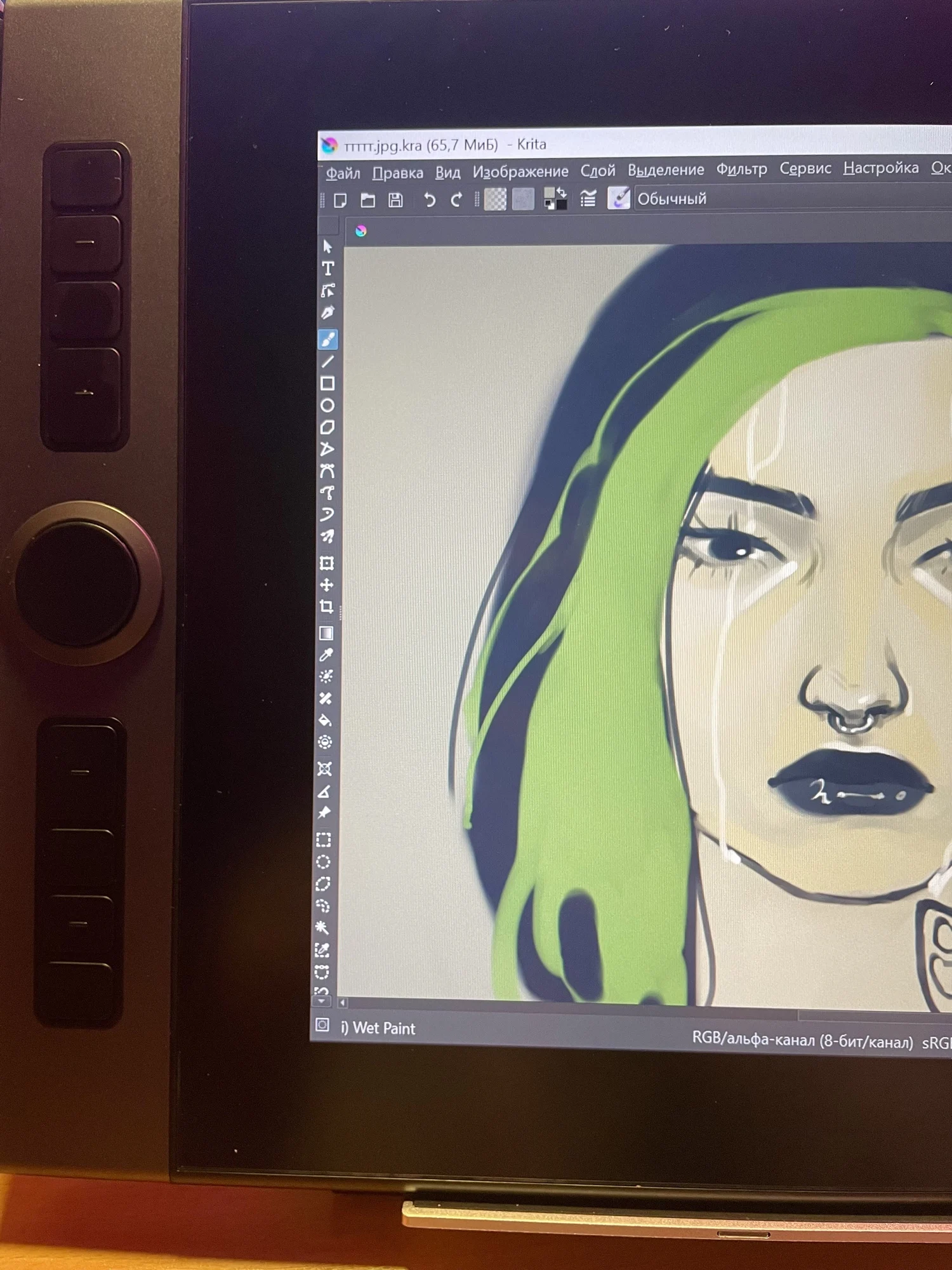Select the Rectangle shape tool
The image size is (952, 1270).
pos(327,384)
